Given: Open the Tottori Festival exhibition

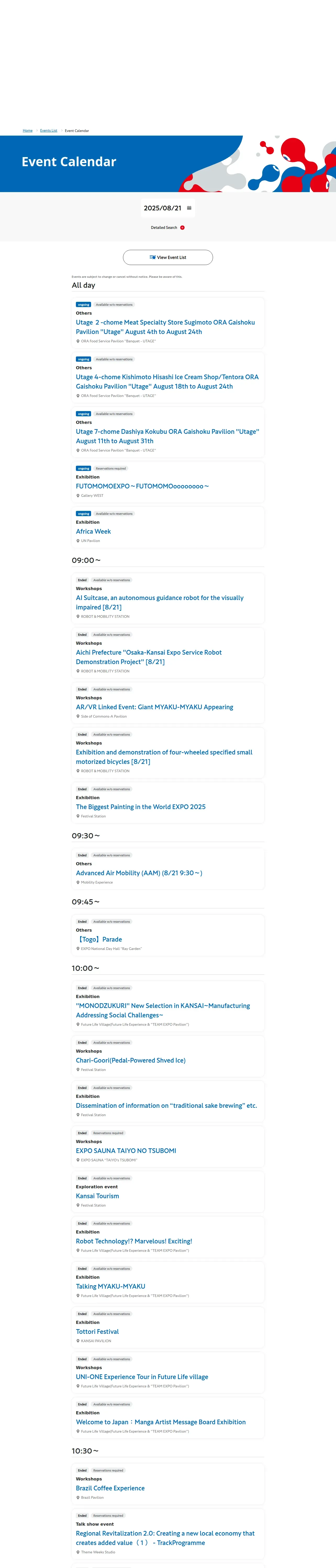Looking at the screenshot, I should point(98,1331).
